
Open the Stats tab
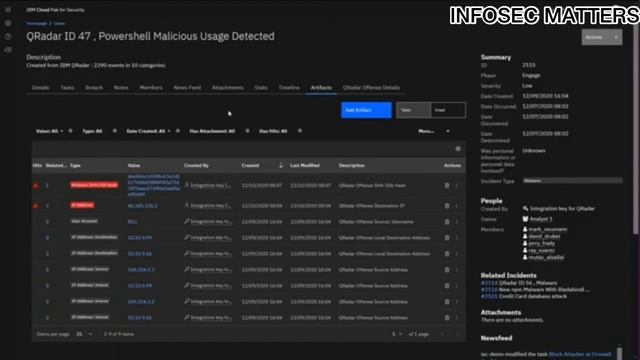261,87
